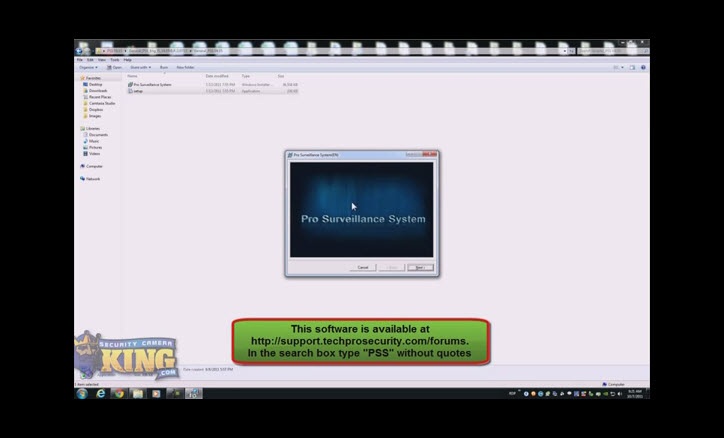The image size is (724, 438).
Task: Click the Explorer search box
Action: pos(613,51)
